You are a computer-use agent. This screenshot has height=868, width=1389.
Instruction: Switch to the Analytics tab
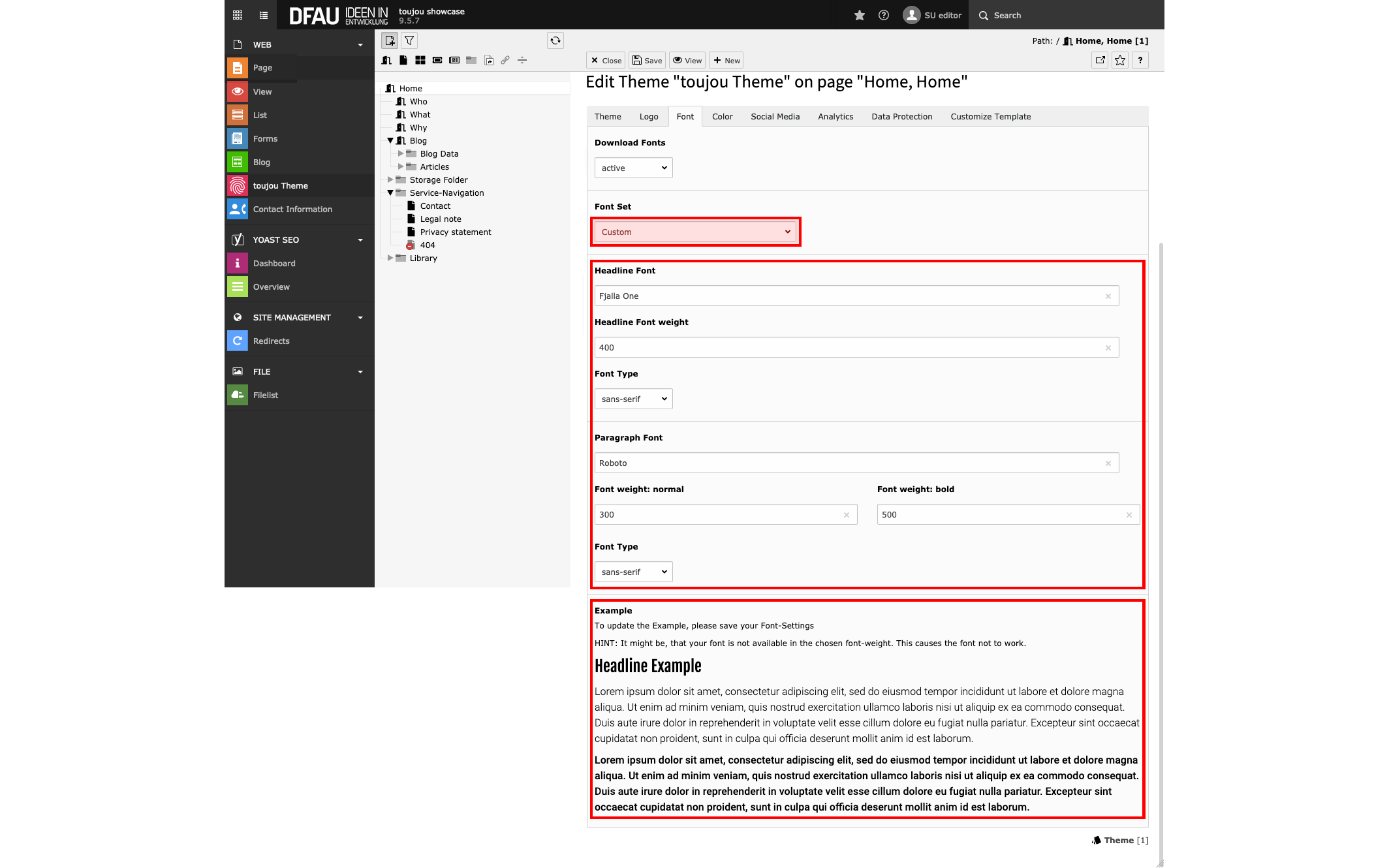pyautogui.click(x=835, y=116)
